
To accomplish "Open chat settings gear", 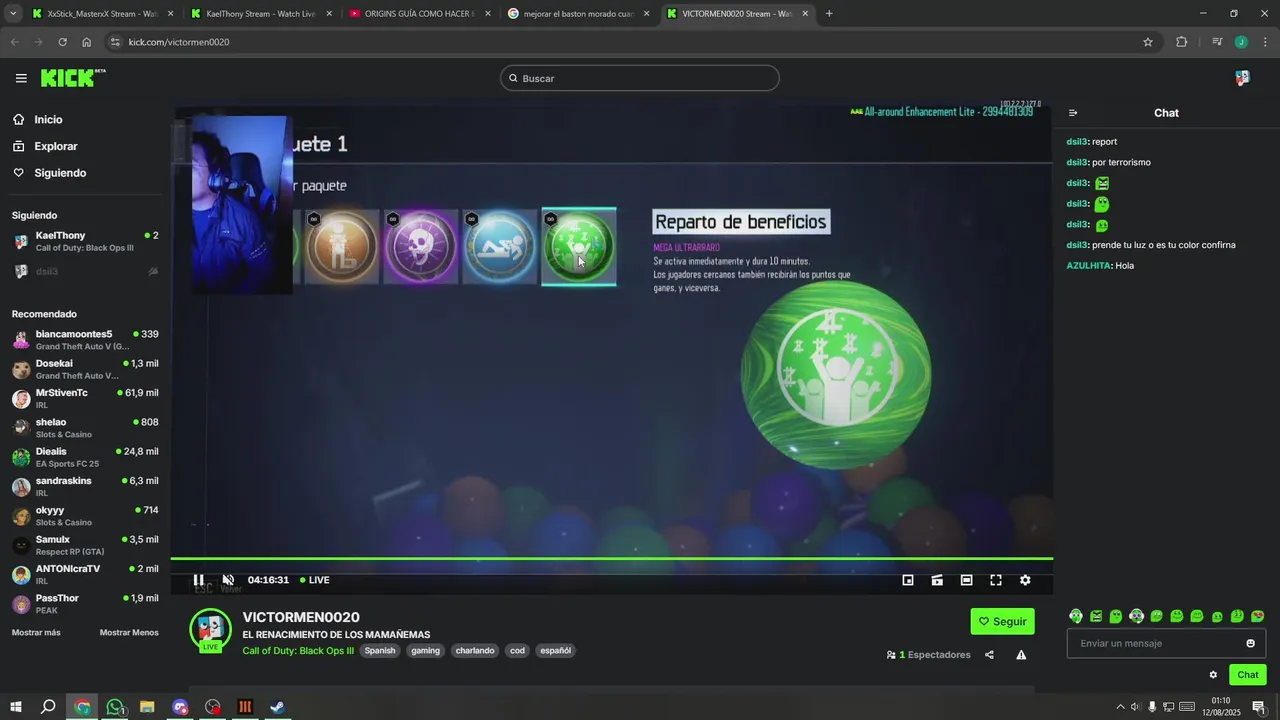I will (1213, 675).
